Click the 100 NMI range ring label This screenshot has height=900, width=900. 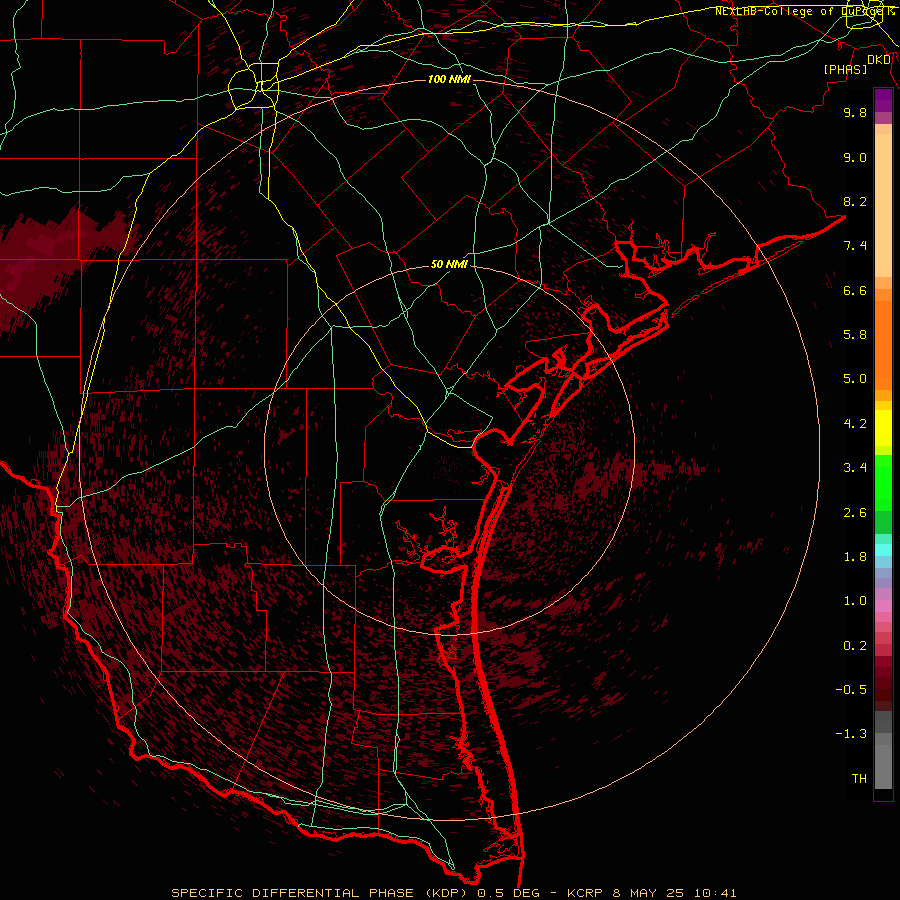click(x=449, y=79)
